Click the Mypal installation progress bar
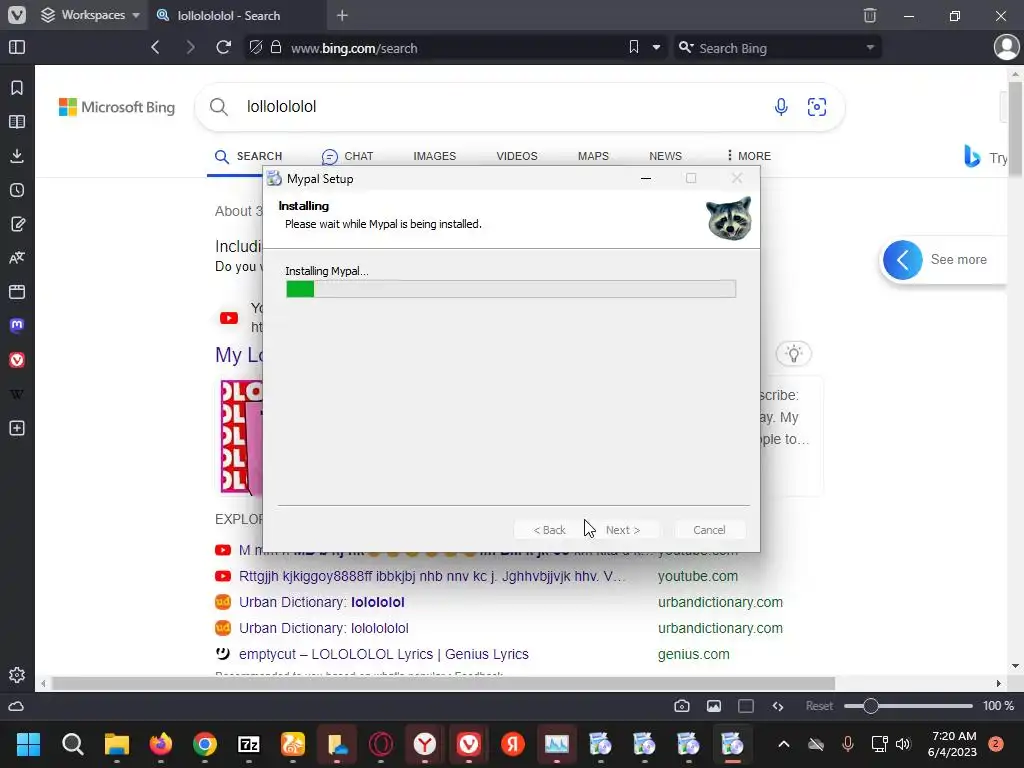Viewport: 1024px width, 768px height. click(x=511, y=289)
